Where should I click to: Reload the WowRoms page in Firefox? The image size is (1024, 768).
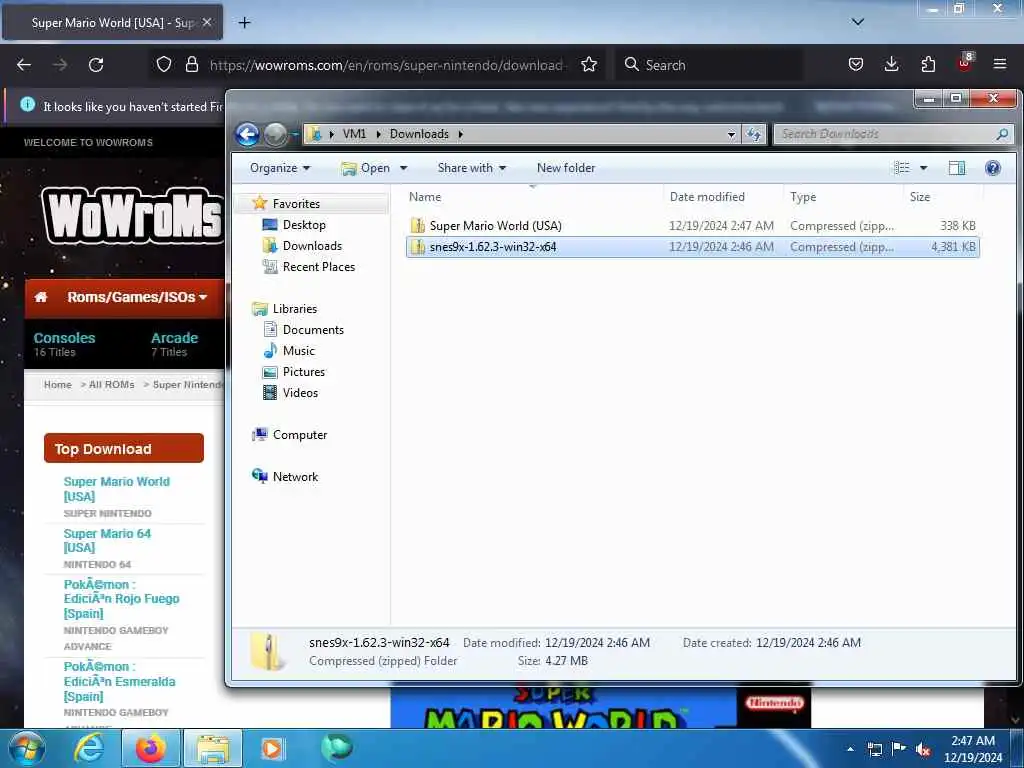coord(96,65)
